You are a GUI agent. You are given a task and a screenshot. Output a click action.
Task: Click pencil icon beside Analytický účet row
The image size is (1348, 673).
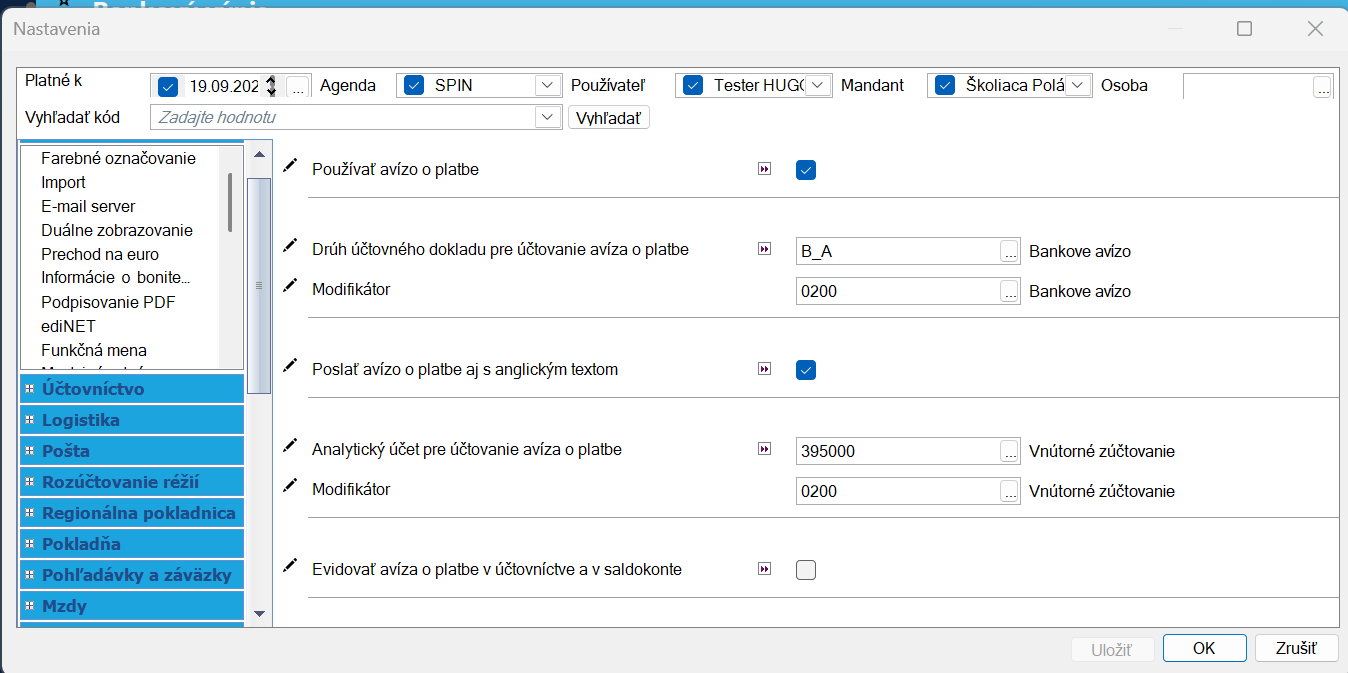[x=290, y=446]
